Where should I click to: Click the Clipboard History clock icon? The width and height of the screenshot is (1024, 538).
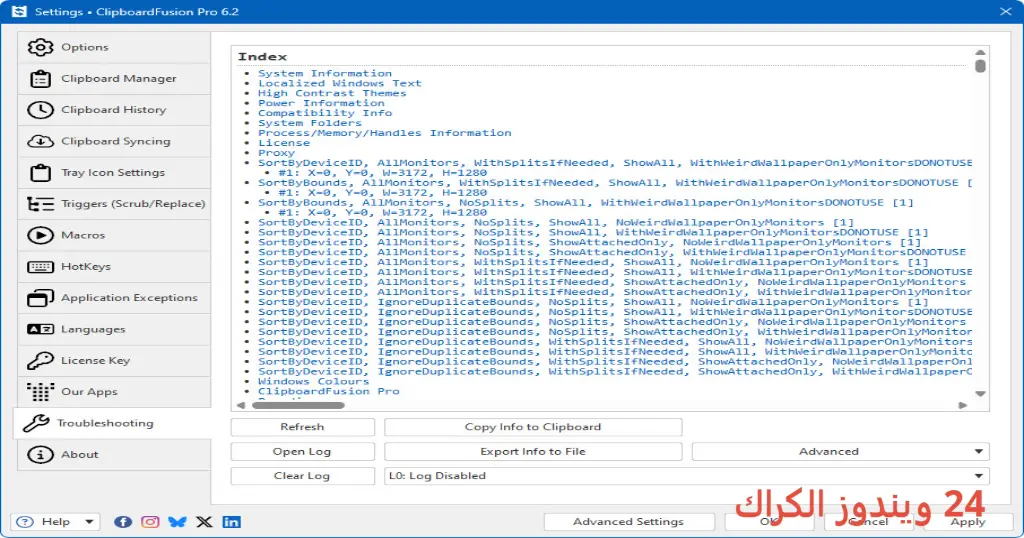(40, 110)
